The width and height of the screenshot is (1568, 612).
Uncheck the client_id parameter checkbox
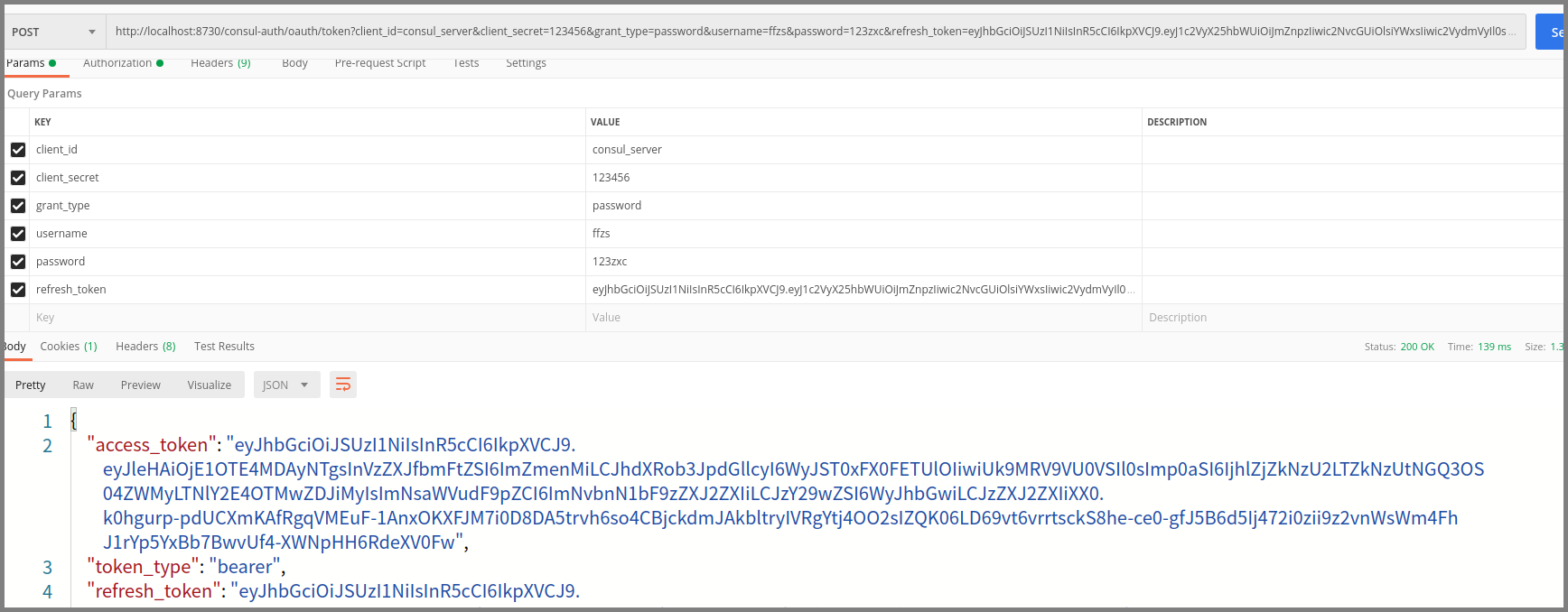18,150
